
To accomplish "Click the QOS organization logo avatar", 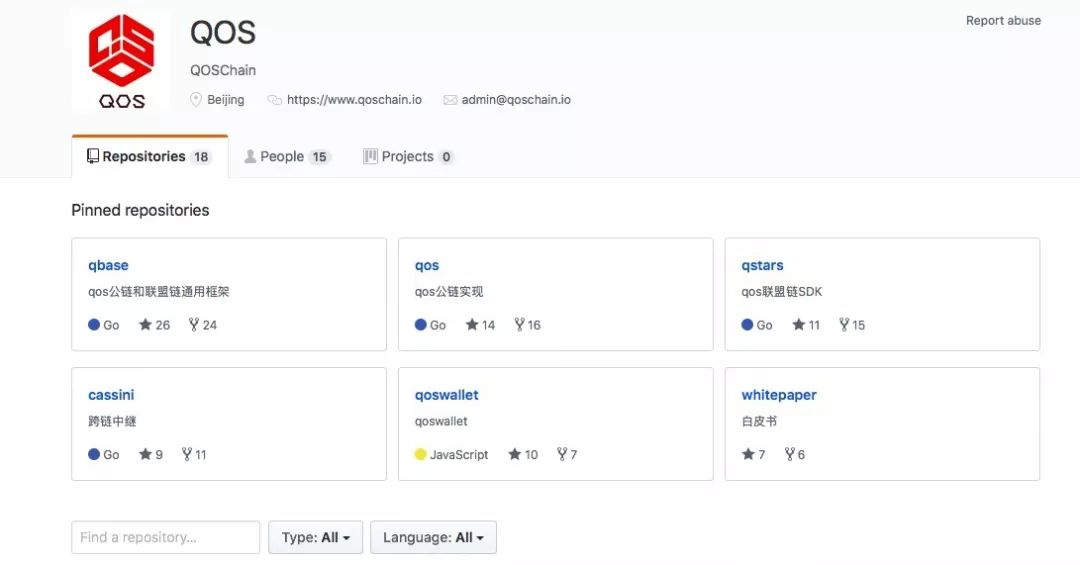I will tap(121, 61).
